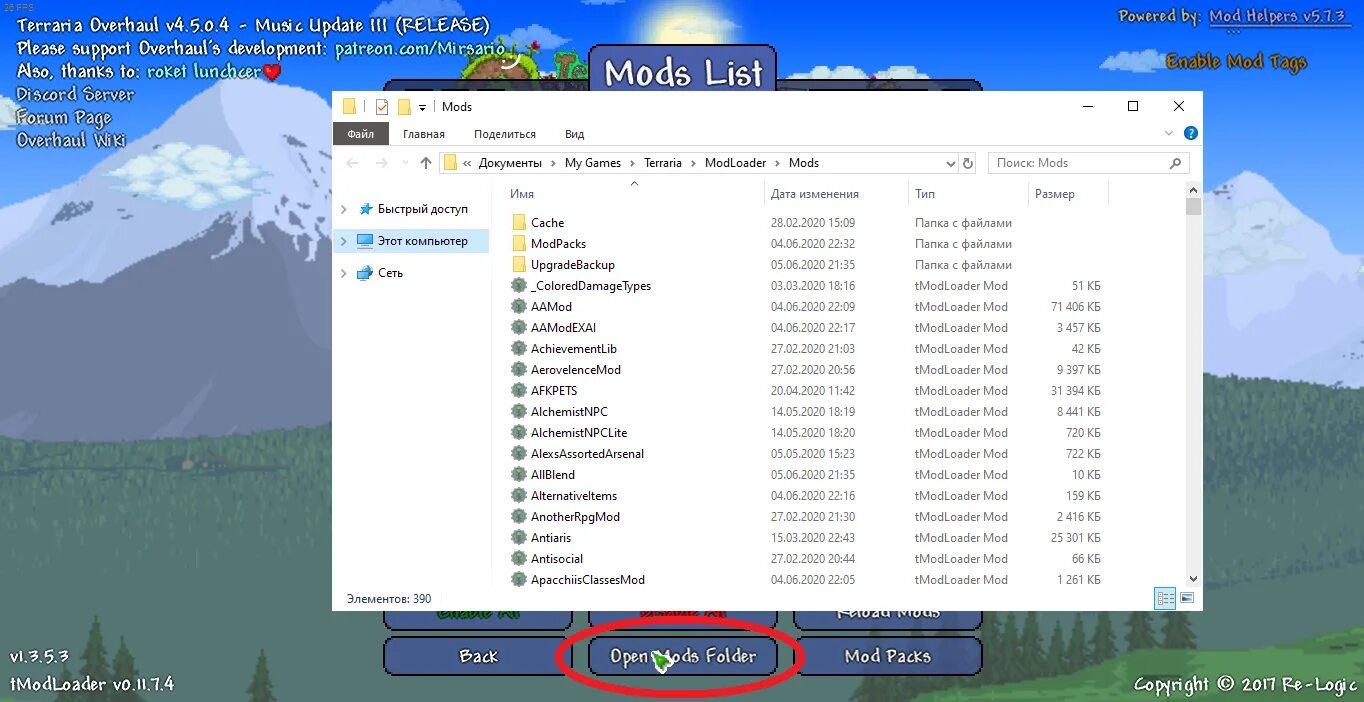1364x702 pixels.
Task: Click the Mod Helpers v5.7.3 link
Action: [1280, 16]
